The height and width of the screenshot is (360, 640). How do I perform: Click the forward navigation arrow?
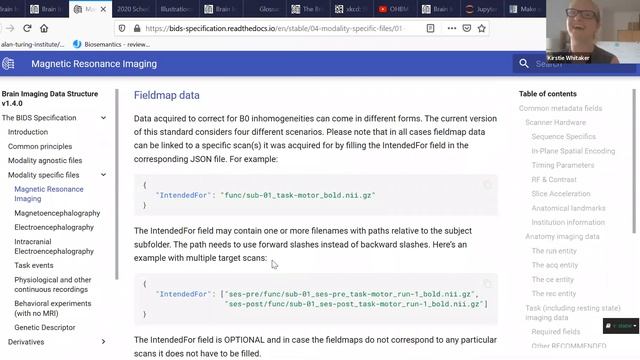10,28
